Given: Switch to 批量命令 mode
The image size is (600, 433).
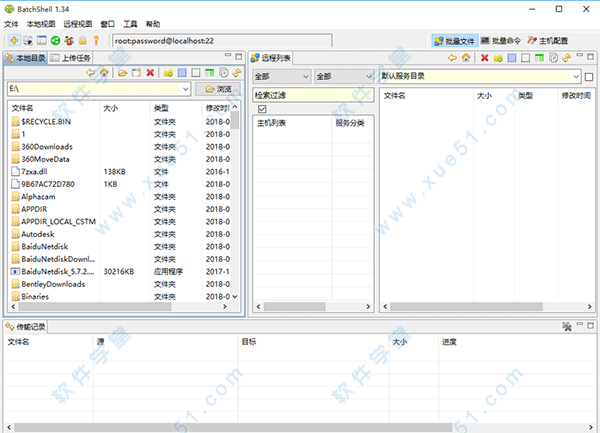Looking at the screenshot, I should (501, 41).
